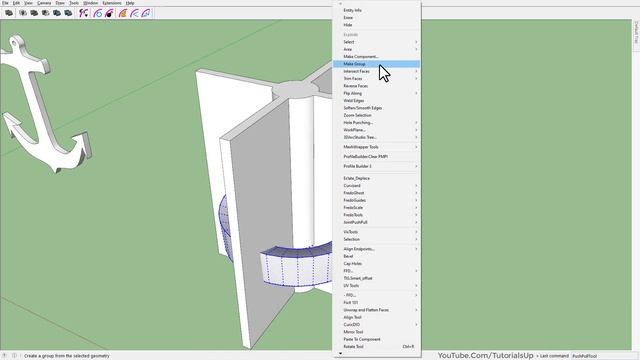
Task: Open the Tools menu
Action: 74,3
